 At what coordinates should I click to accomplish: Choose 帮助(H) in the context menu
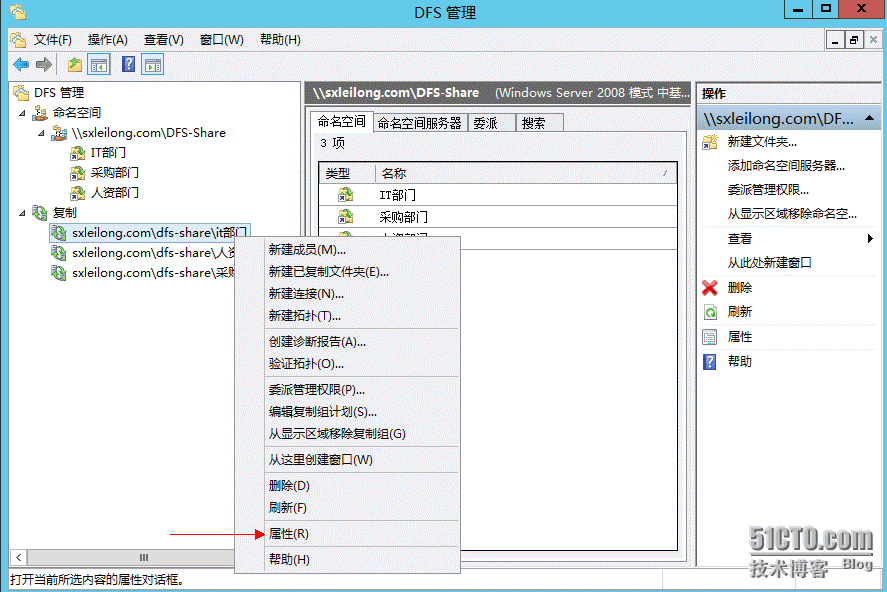tap(362, 559)
